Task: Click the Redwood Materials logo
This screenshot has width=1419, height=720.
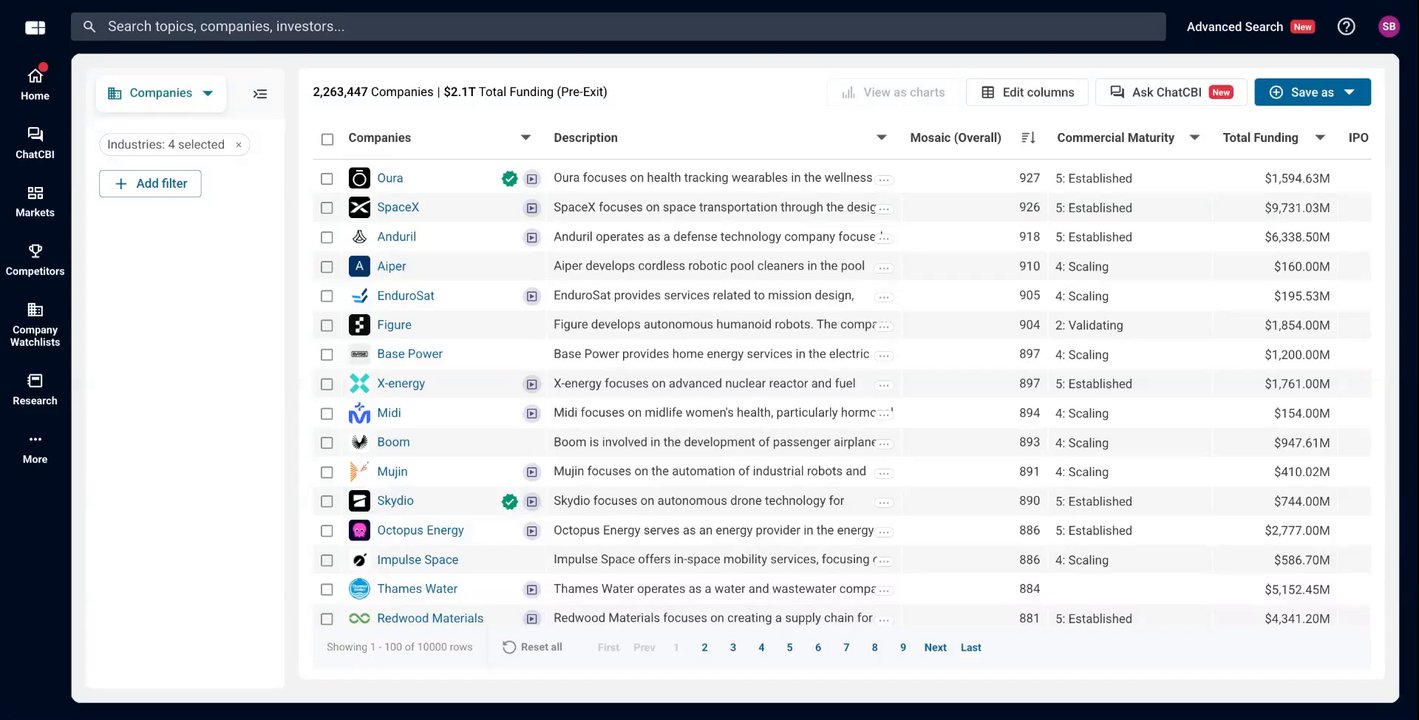Action: coord(359,619)
